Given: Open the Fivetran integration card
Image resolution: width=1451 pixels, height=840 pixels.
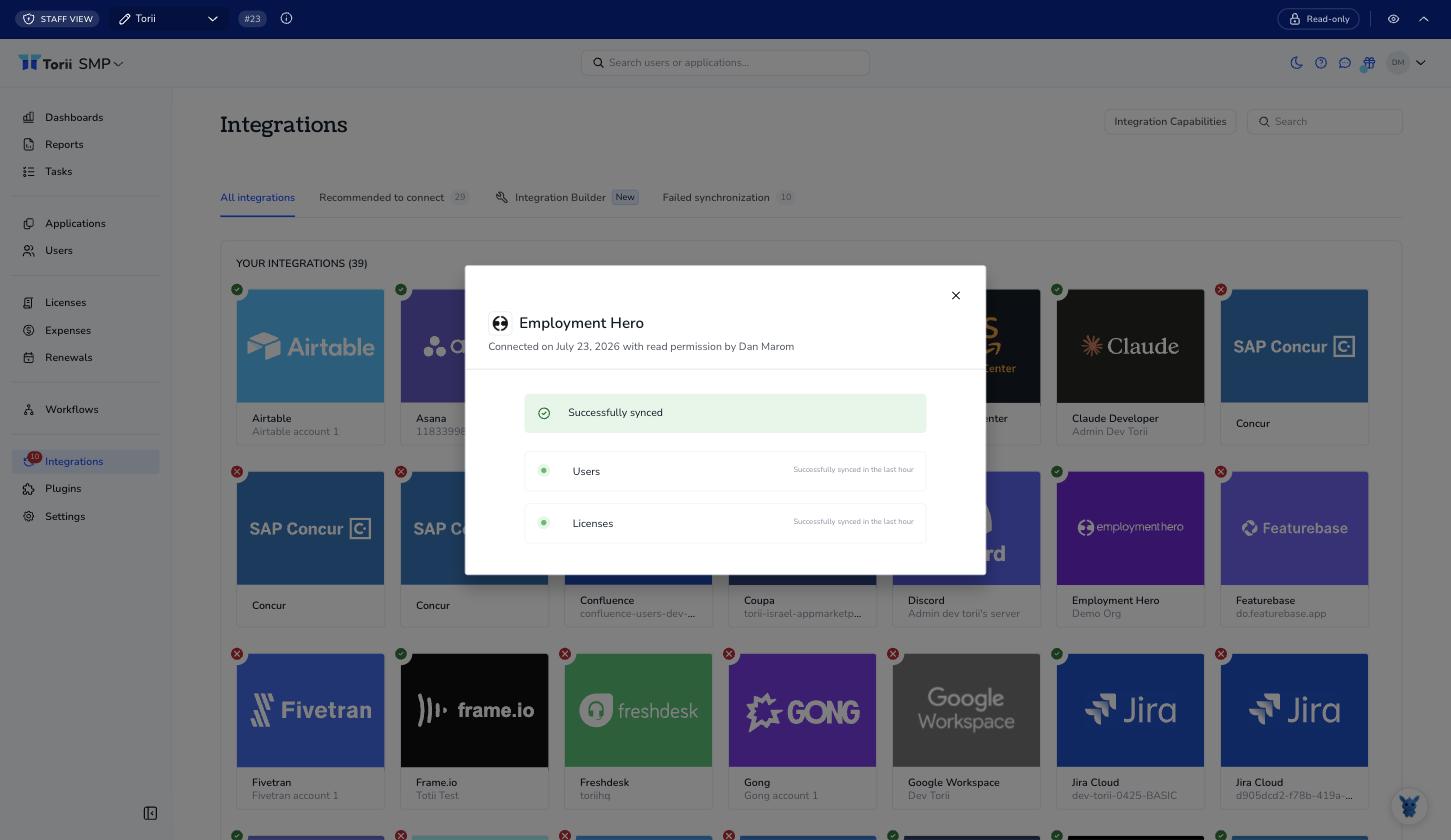Looking at the screenshot, I should (x=310, y=731).
